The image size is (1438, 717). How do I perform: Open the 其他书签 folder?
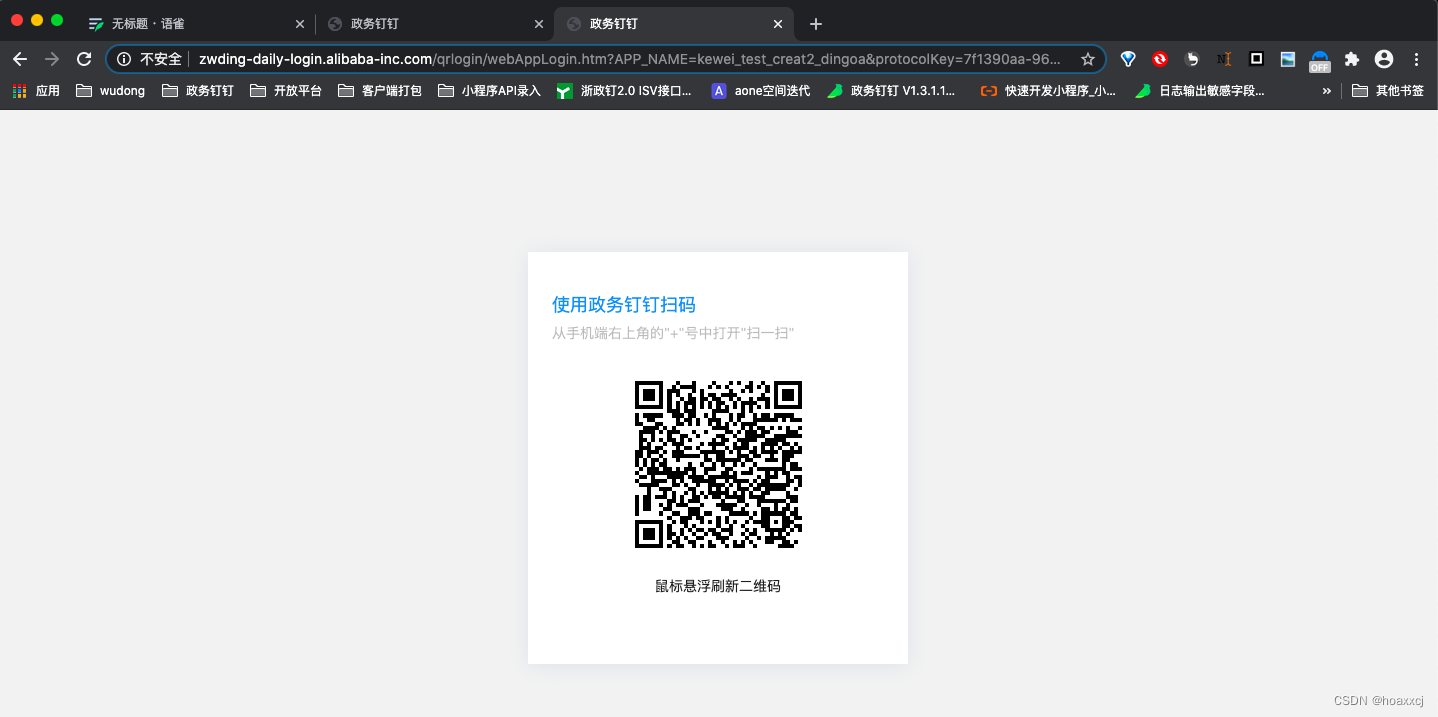tap(1388, 91)
